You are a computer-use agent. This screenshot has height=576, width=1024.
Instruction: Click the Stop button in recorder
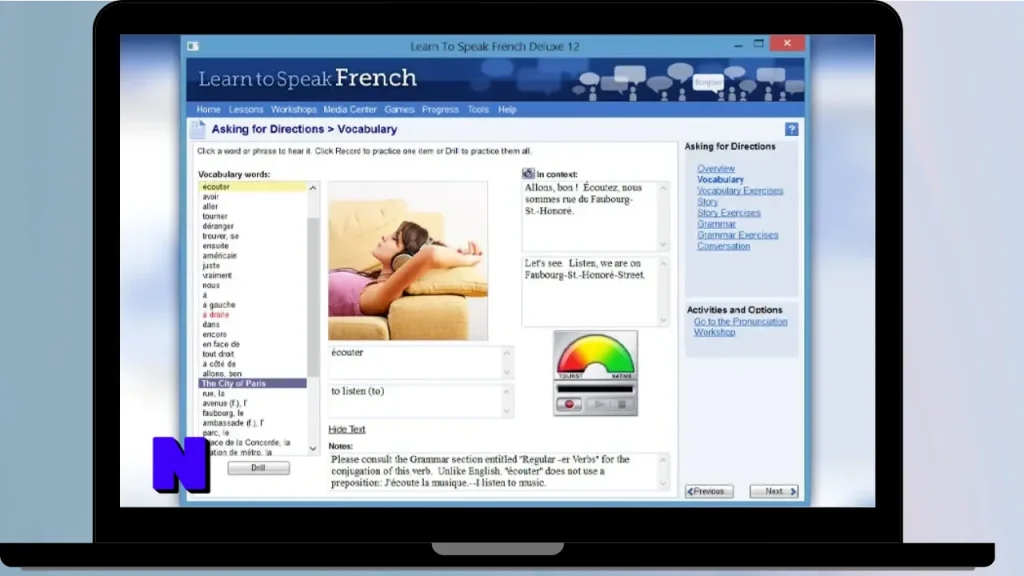click(x=622, y=405)
